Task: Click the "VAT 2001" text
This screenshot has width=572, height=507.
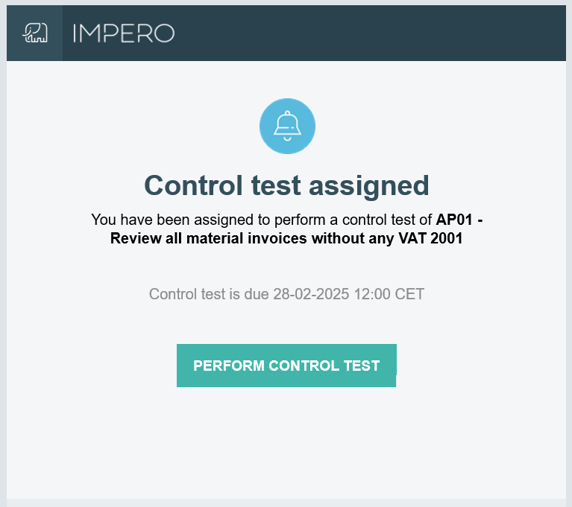Action: point(430,238)
